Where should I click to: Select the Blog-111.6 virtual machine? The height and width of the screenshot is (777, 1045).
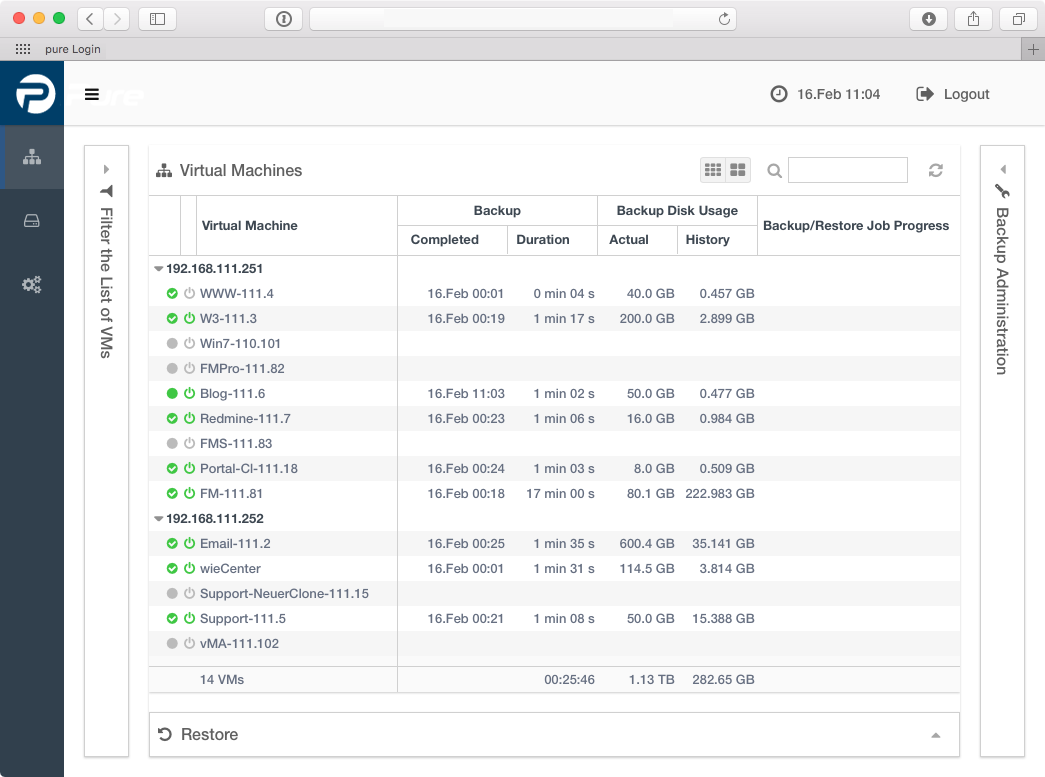(x=233, y=393)
